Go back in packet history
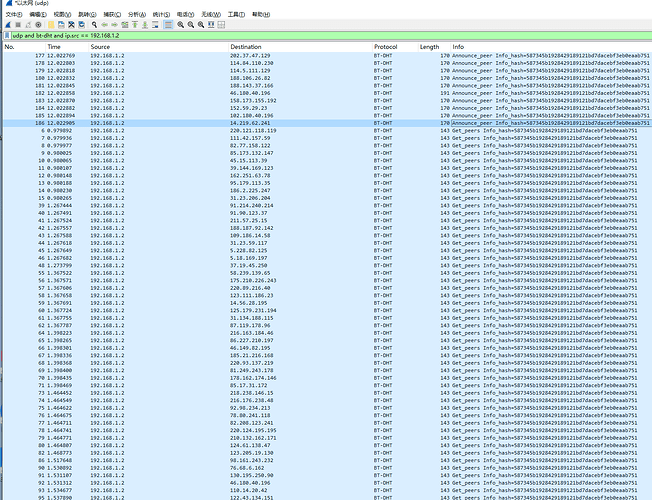This screenshot has height=500, width=652. point(104,25)
